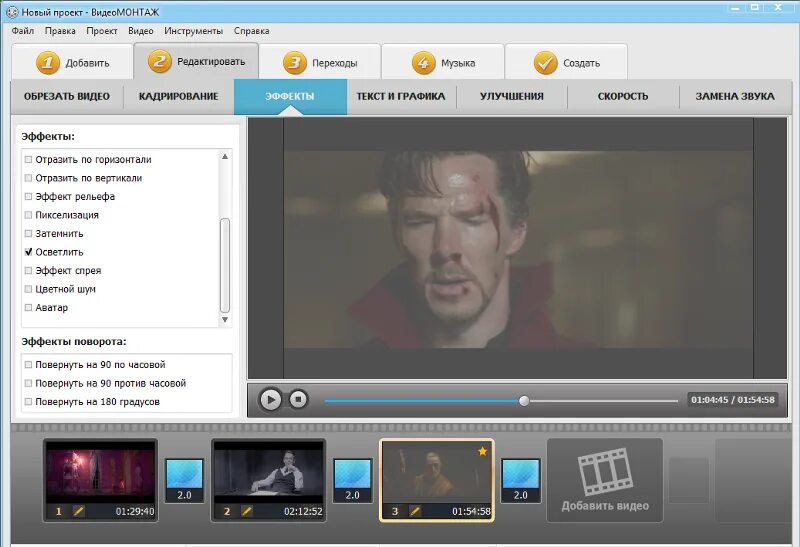Open transition after clip 2
The image size is (800, 547).
click(353, 480)
